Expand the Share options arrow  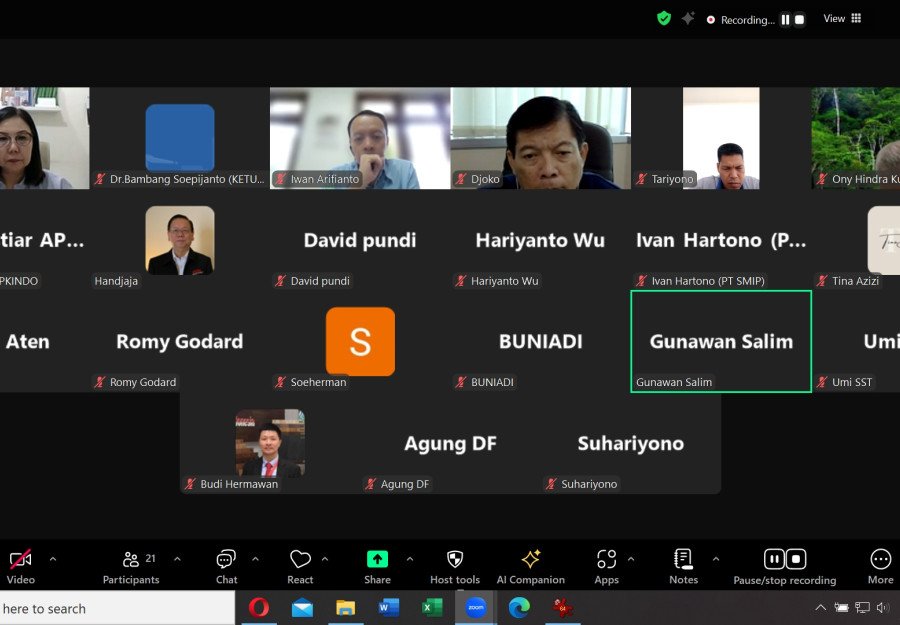pyautogui.click(x=410, y=558)
